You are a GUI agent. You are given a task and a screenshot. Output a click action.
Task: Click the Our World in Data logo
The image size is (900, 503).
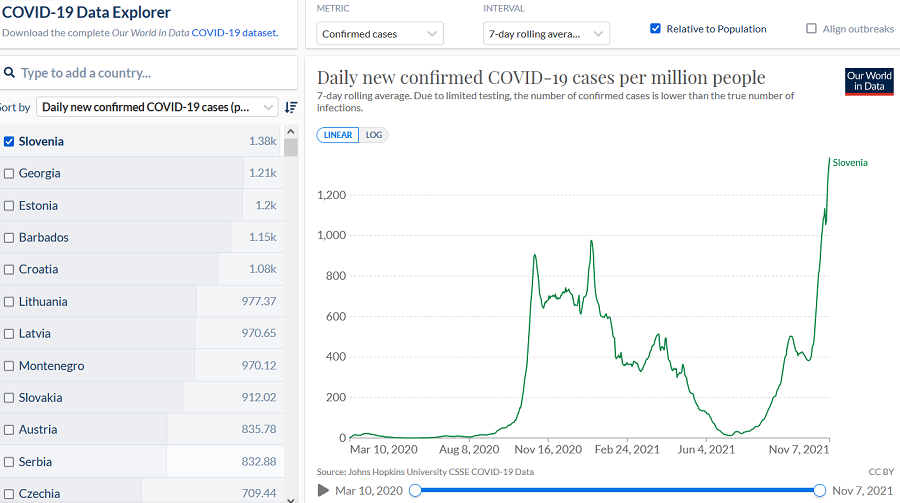[x=868, y=81]
